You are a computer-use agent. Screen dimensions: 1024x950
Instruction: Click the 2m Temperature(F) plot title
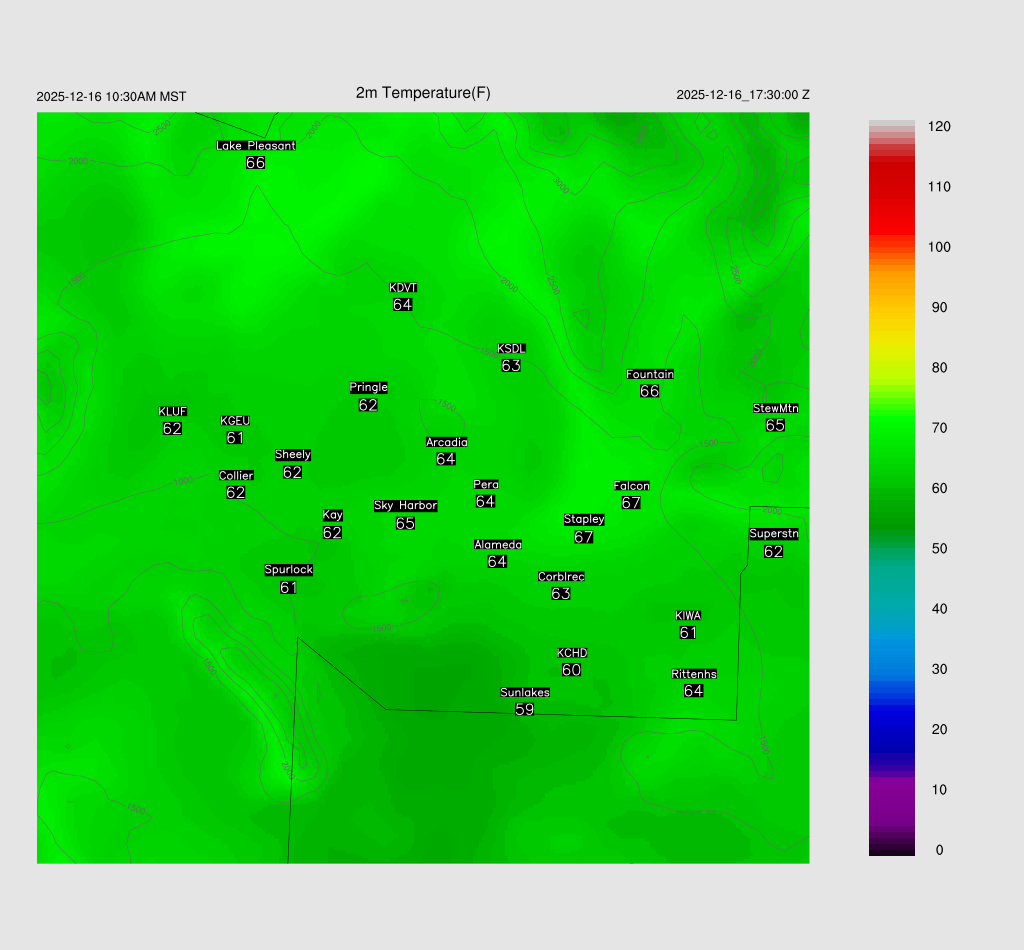tap(423, 93)
